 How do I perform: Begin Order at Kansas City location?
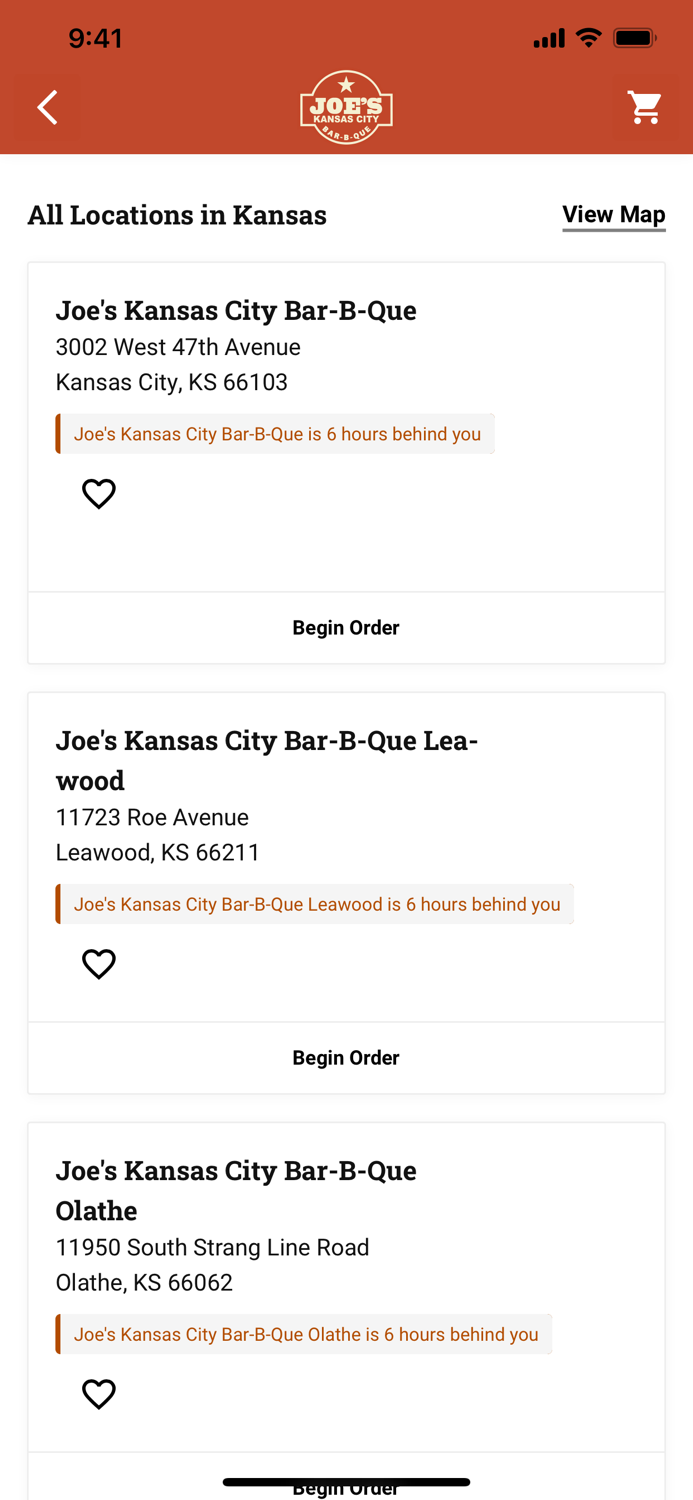pos(346,627)
